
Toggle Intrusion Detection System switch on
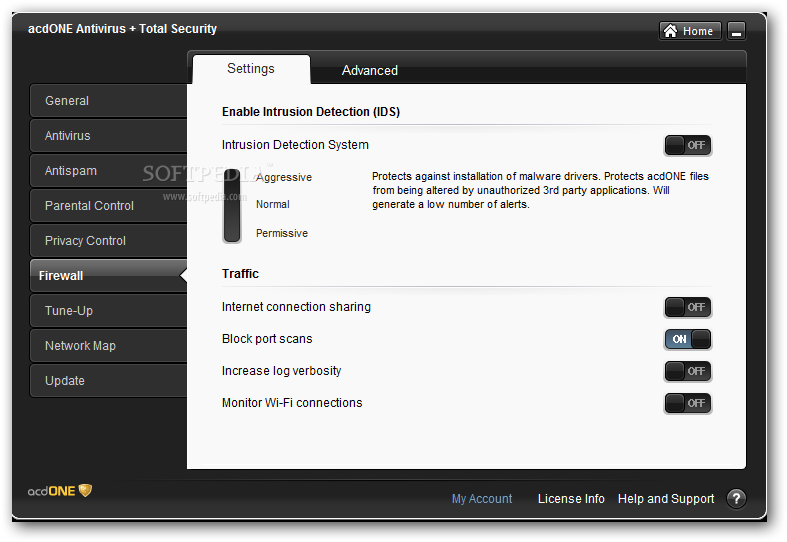coord(688,146)
